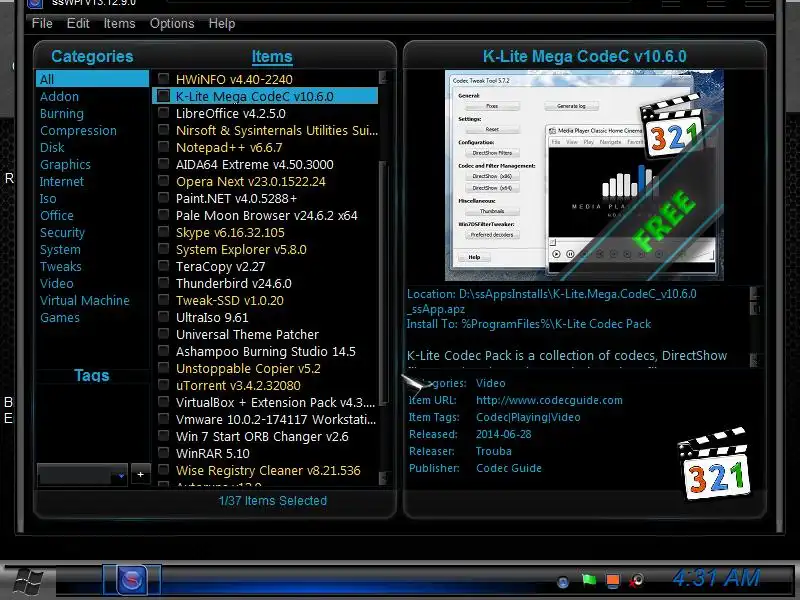Select Pale Moon Browser v24.6.2 x64 item
This screenshot has width=800, height=600.
point(266,215)
